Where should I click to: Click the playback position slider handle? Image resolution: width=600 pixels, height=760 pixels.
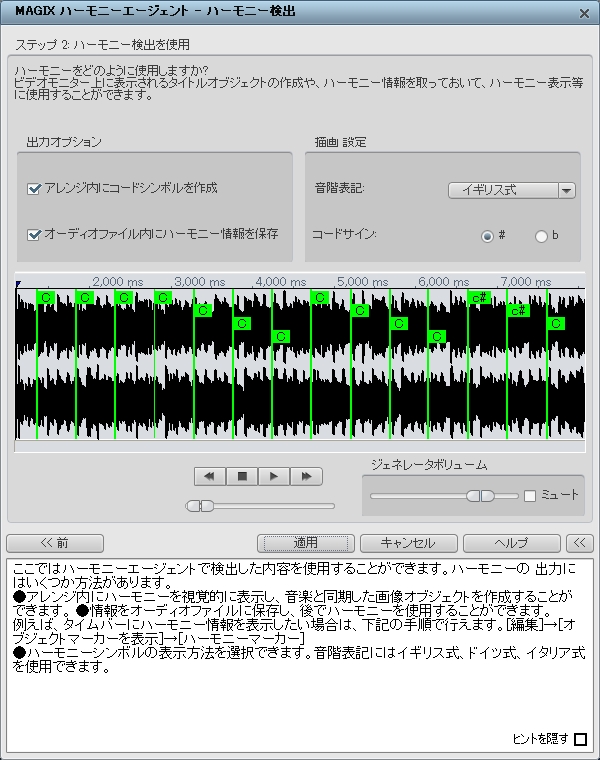pyautogui.click(x=200, y=506)
